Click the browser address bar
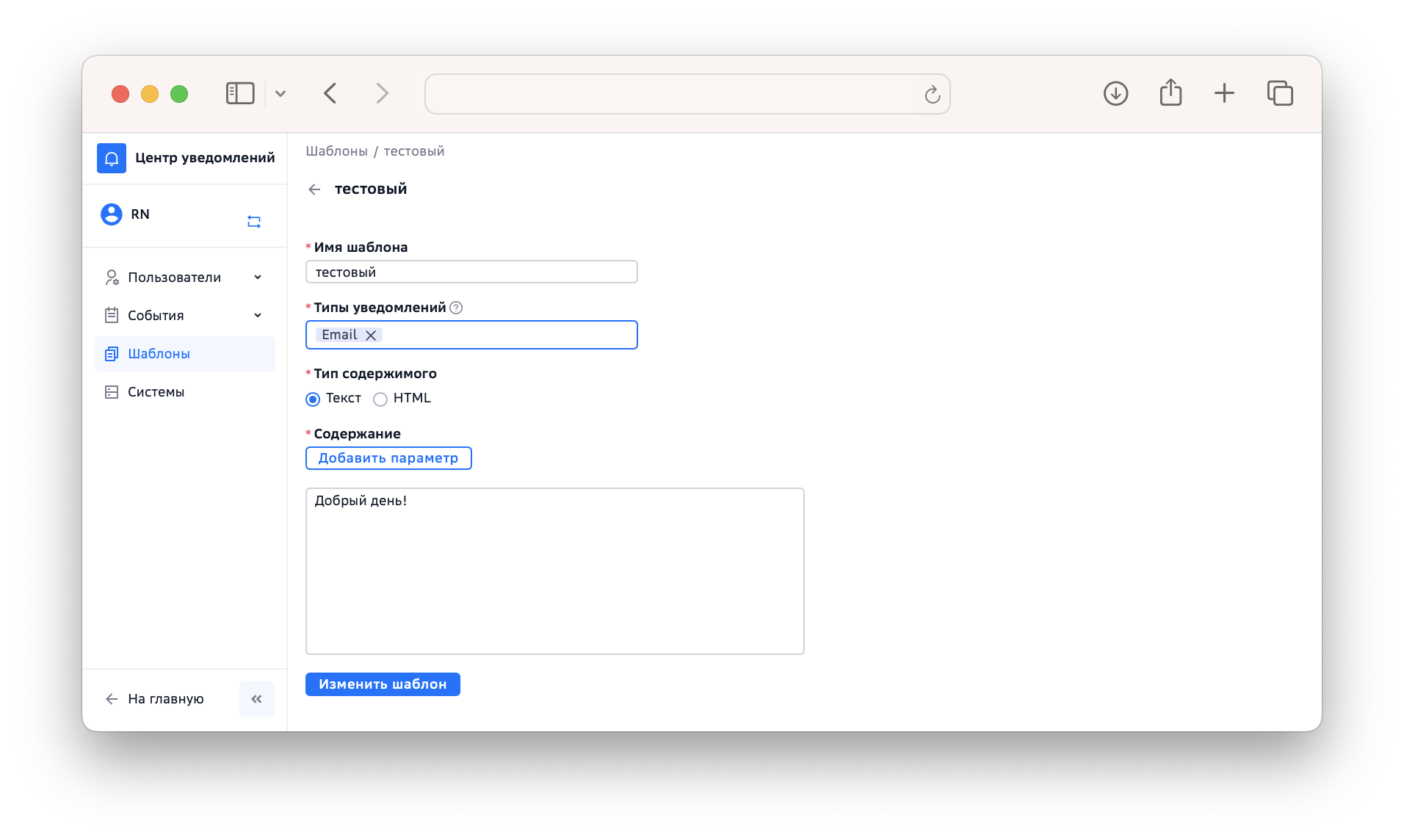1404x840 pixels. 687,94
